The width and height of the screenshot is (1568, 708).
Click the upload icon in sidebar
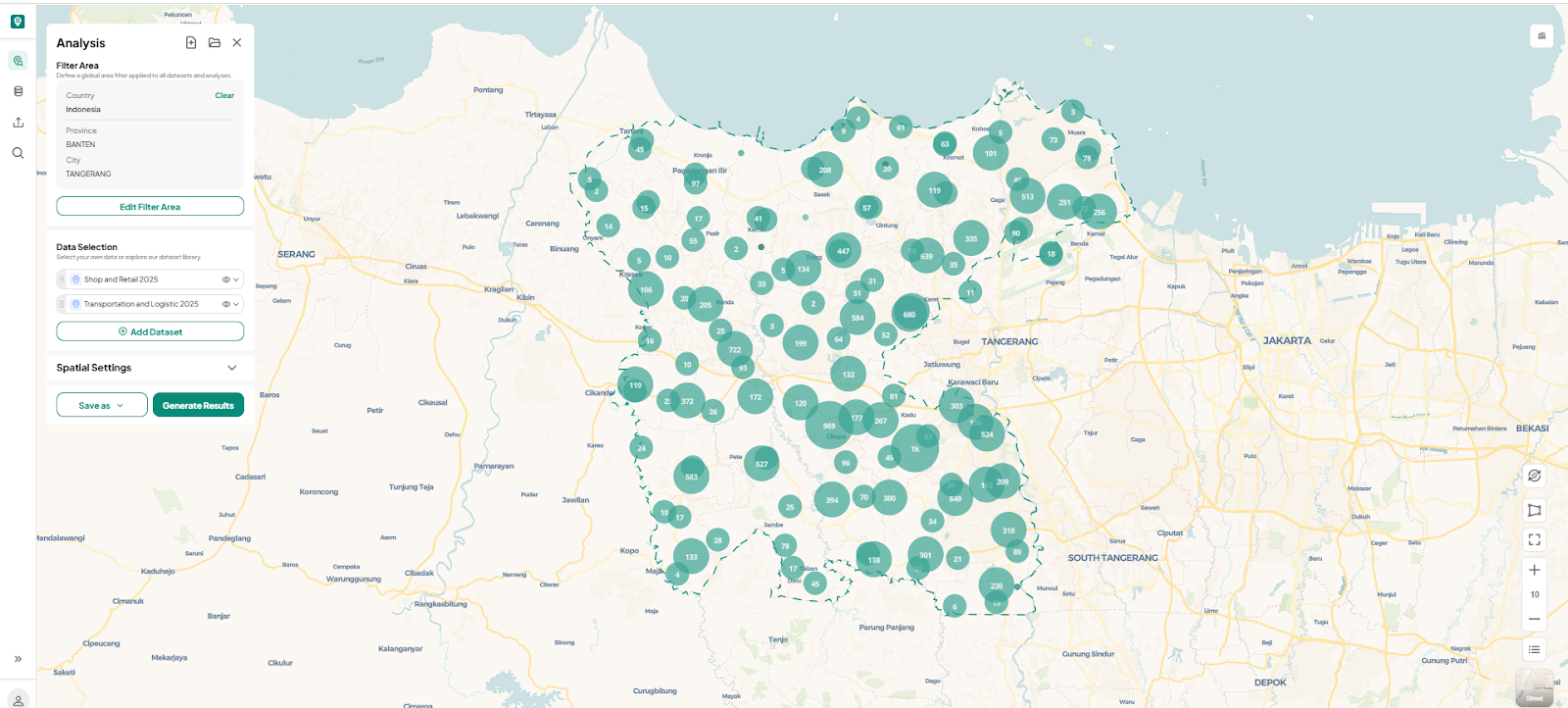click(x=18, y=123)
